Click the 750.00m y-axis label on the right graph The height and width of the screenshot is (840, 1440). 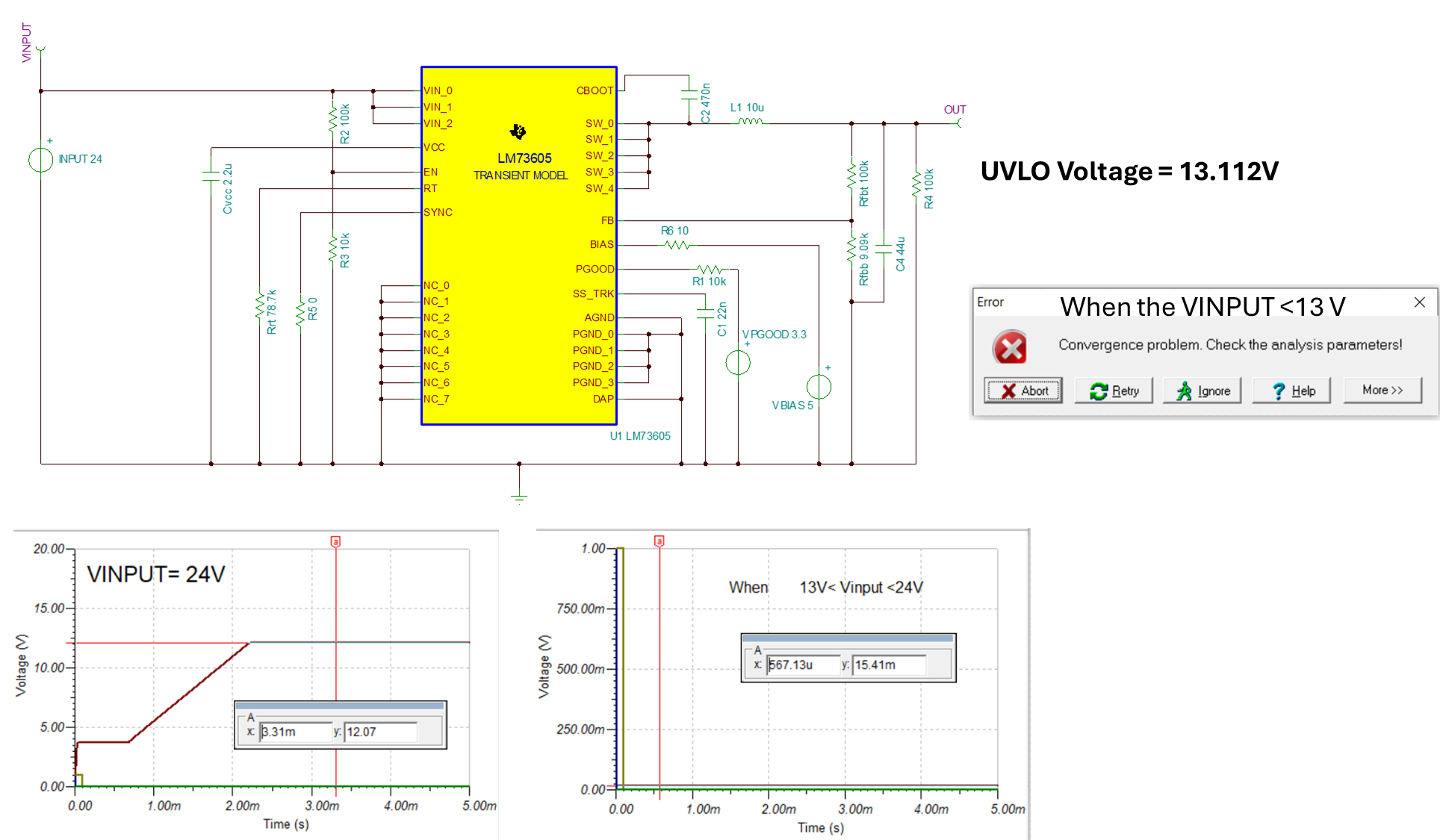580,609
